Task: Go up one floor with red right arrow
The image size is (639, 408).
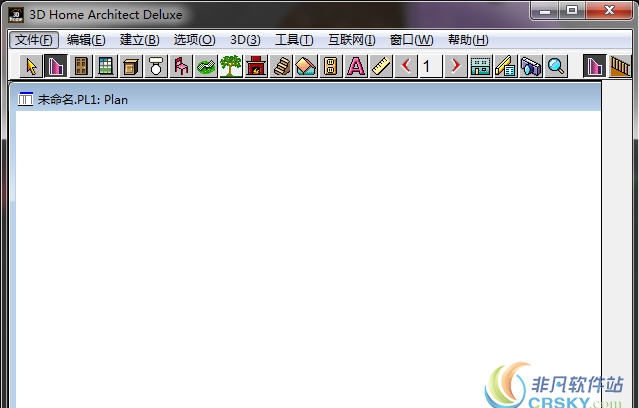Action: [x=456, y=66]
